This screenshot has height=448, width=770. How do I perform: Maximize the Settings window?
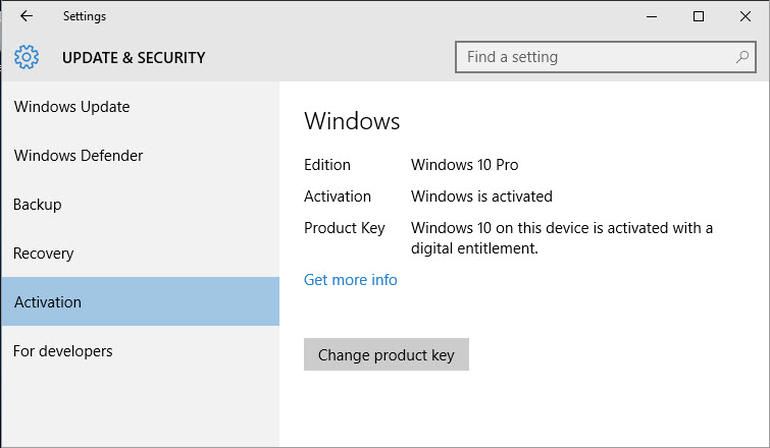point(698,16)
